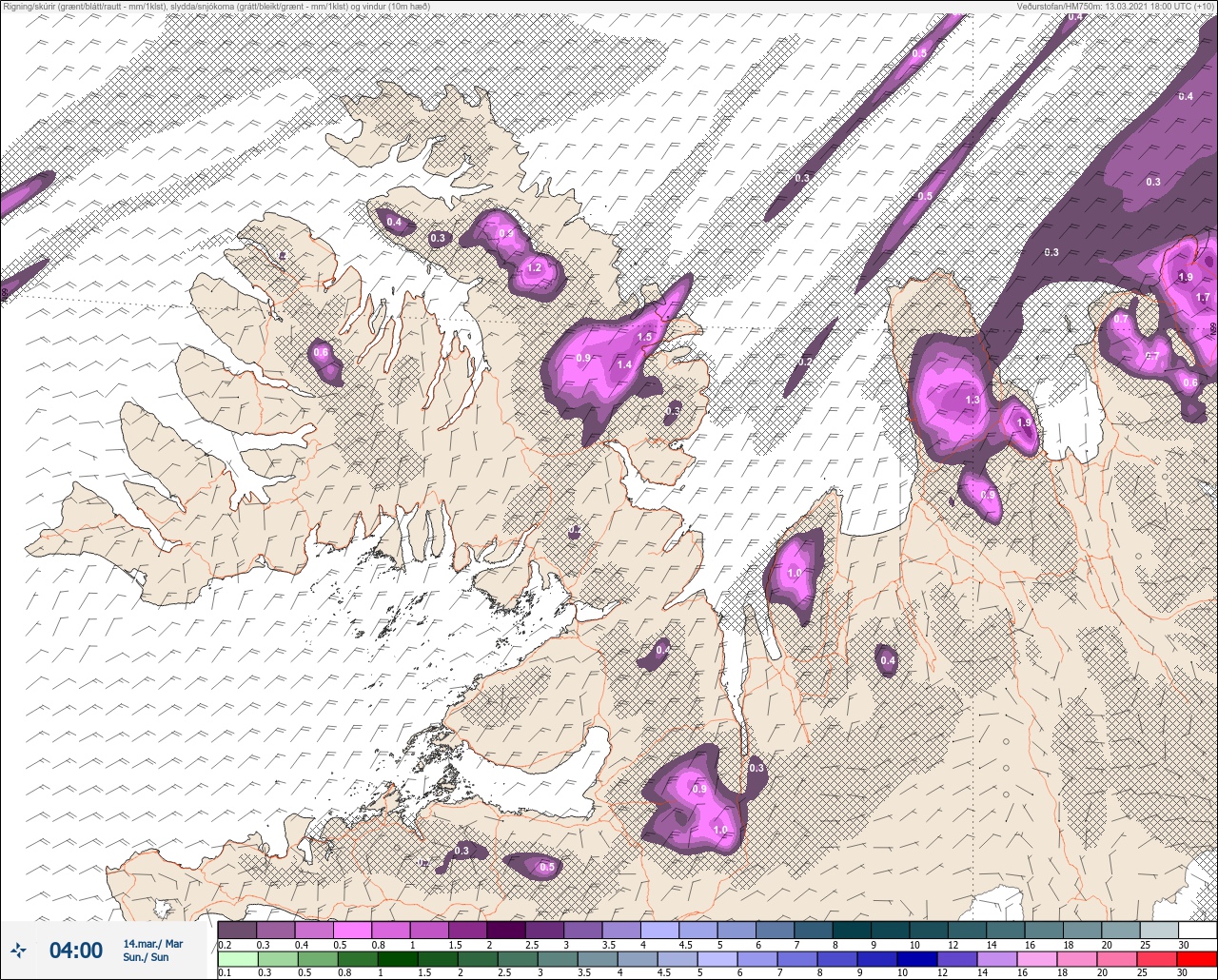This screenshot has width=1218, height=980.
Task: Pick the darkest green lower-scale swatch starting at 1
Action: coord(396,959)
